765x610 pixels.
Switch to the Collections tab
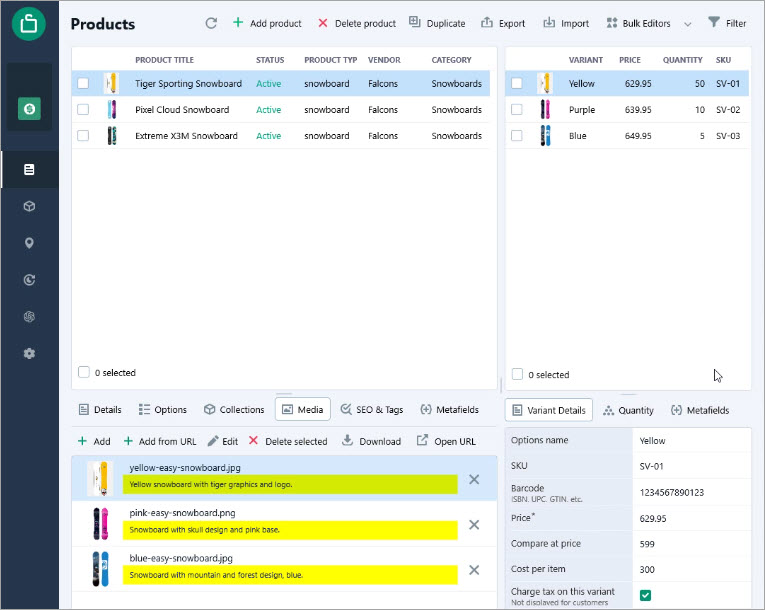[x=234, y=409]
